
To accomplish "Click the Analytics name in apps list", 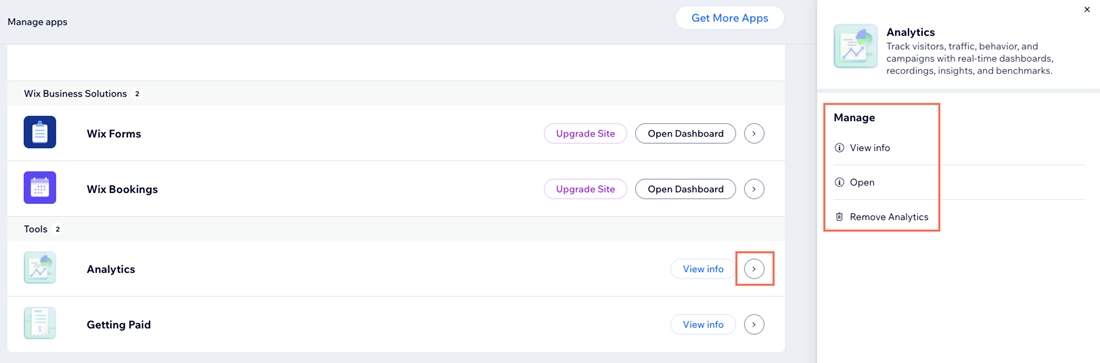I will (111, 269).
